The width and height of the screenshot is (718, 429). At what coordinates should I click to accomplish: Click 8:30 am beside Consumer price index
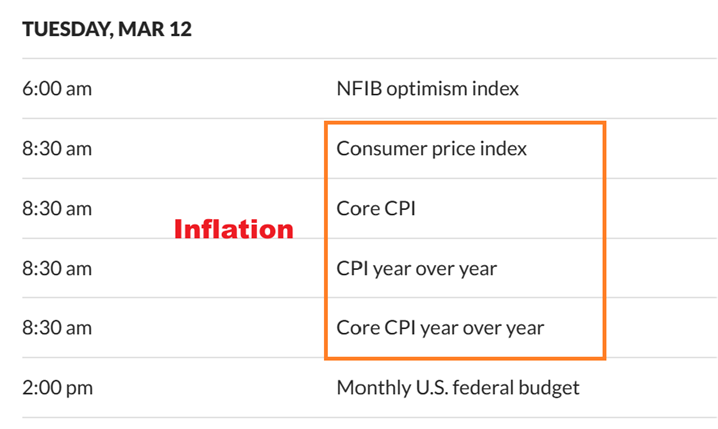(57, 149)
